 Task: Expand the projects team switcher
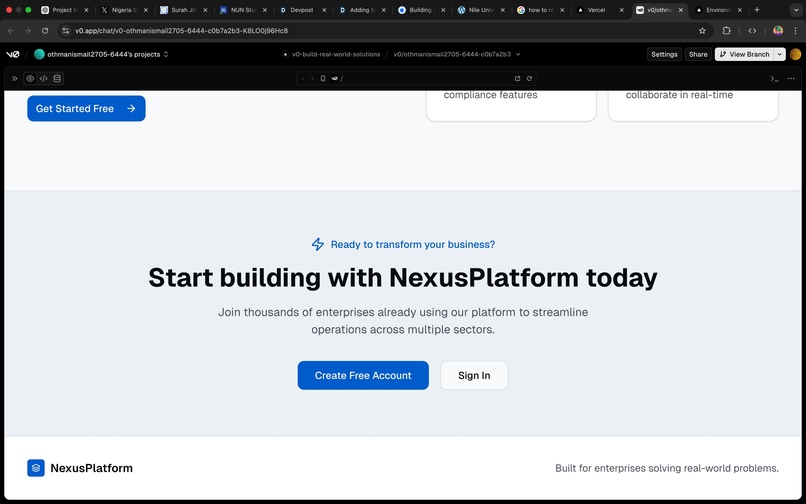(x=166, y=54)
